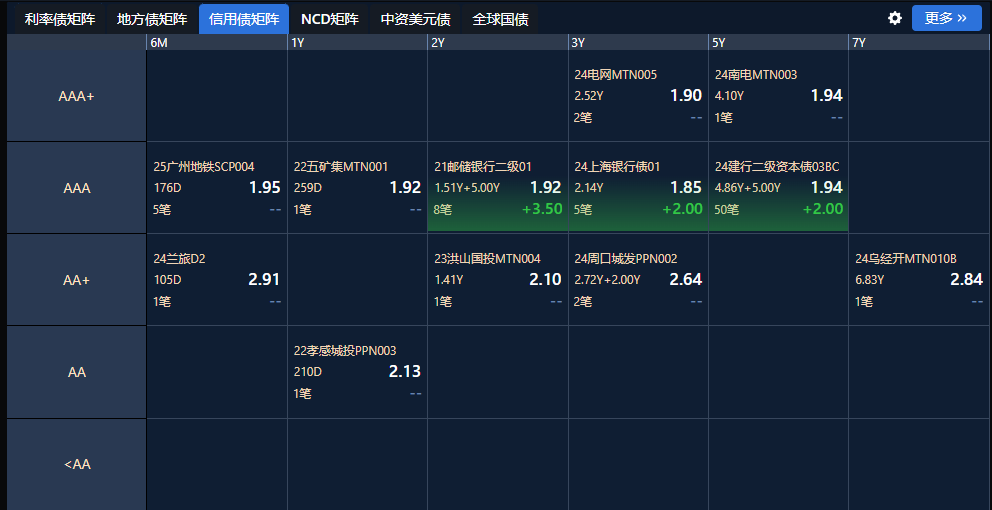Click the AA rating row header
This screenshot has height=510, width=992.
pos(77,372)
